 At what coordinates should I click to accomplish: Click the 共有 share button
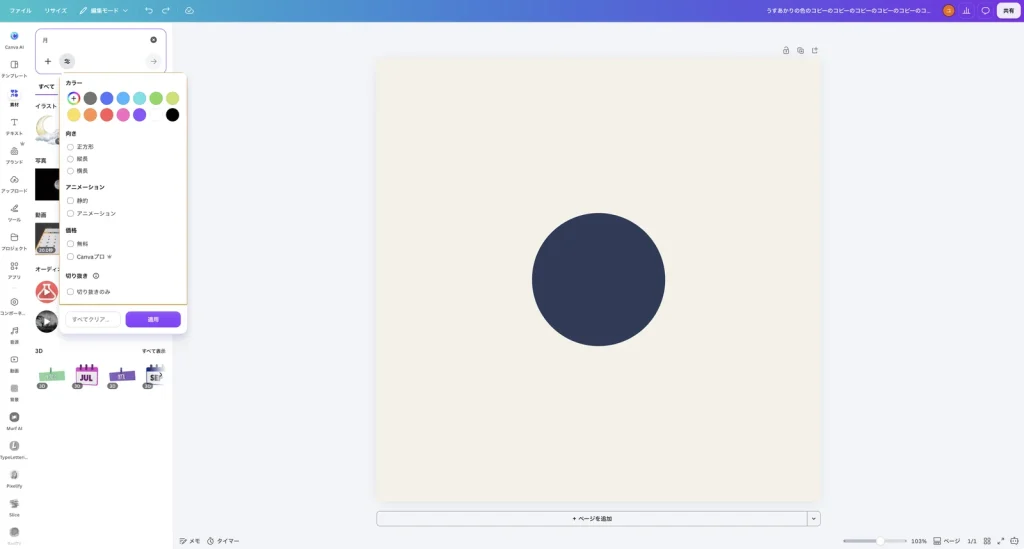click(x=1008, y=10)
